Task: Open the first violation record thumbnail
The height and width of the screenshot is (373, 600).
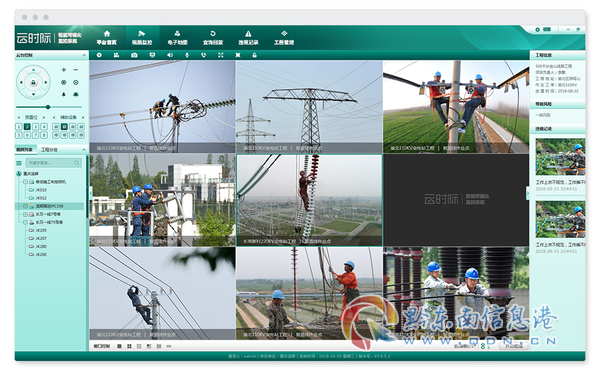Action: tap(560, 157)
